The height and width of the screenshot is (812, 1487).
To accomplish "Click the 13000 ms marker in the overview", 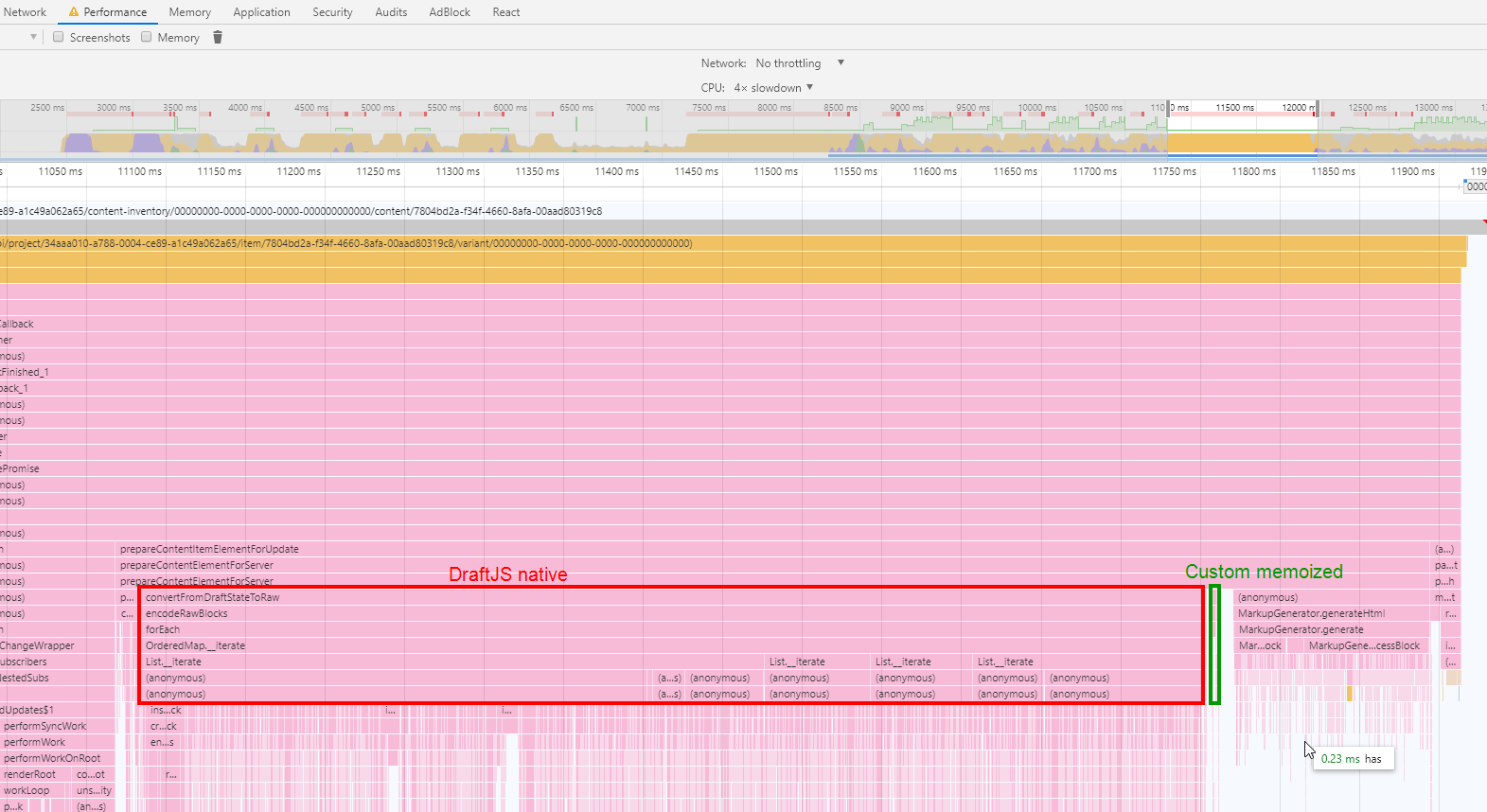I will click(1433, 107).
